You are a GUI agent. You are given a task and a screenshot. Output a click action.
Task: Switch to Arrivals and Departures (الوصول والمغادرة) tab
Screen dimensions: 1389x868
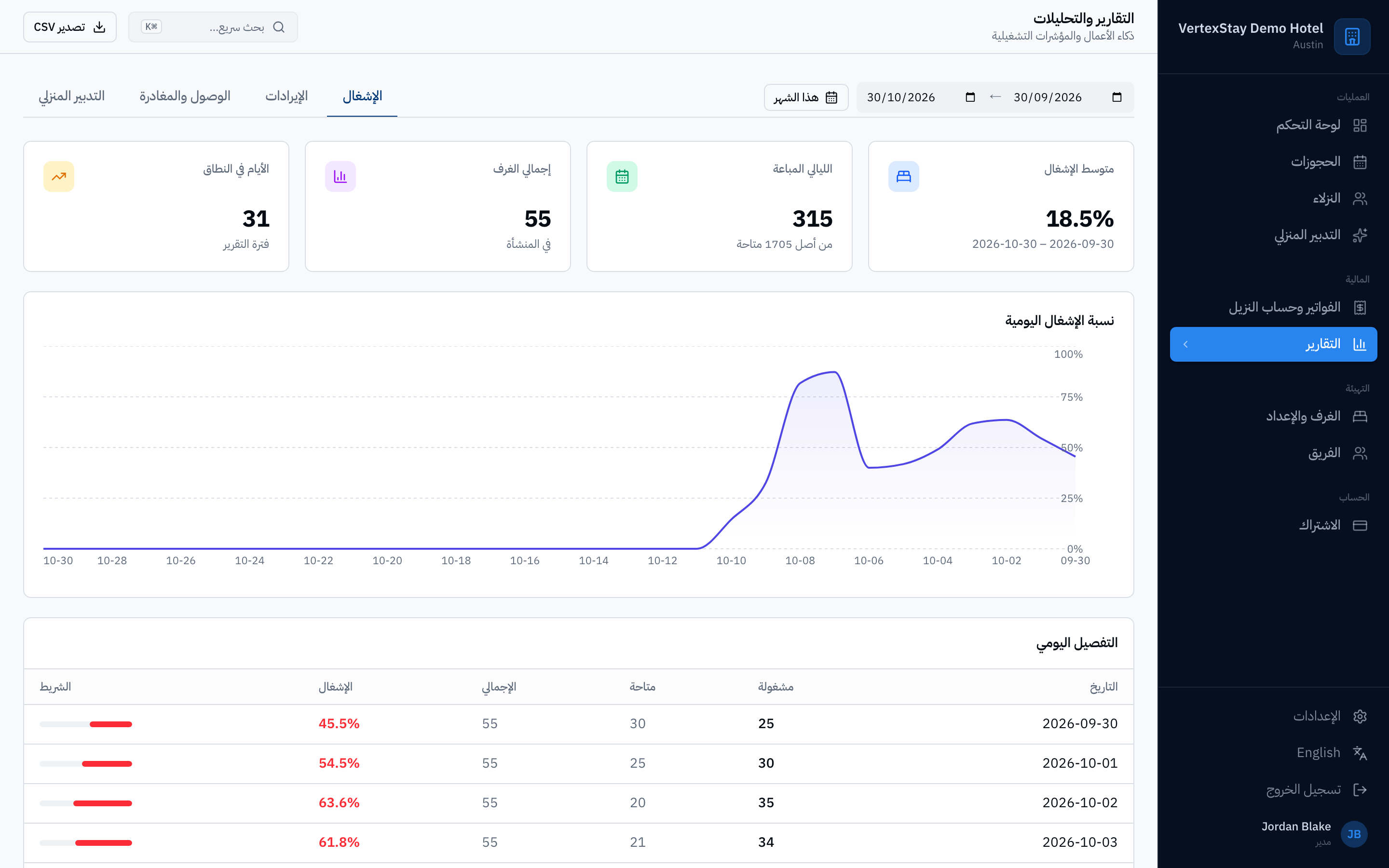click(x=185, y=96)
